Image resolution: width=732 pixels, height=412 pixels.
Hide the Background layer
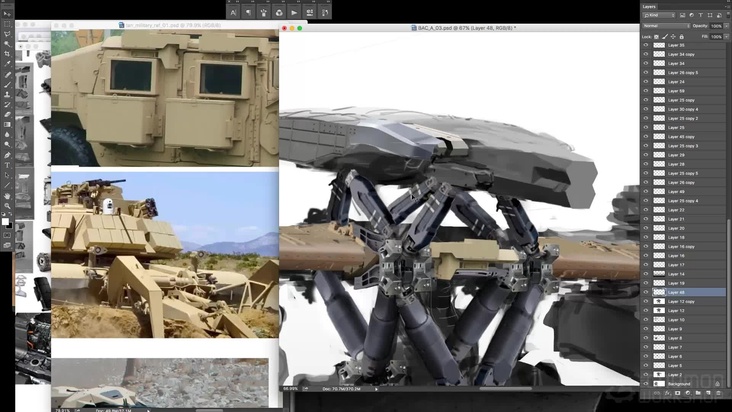point(646,384)
